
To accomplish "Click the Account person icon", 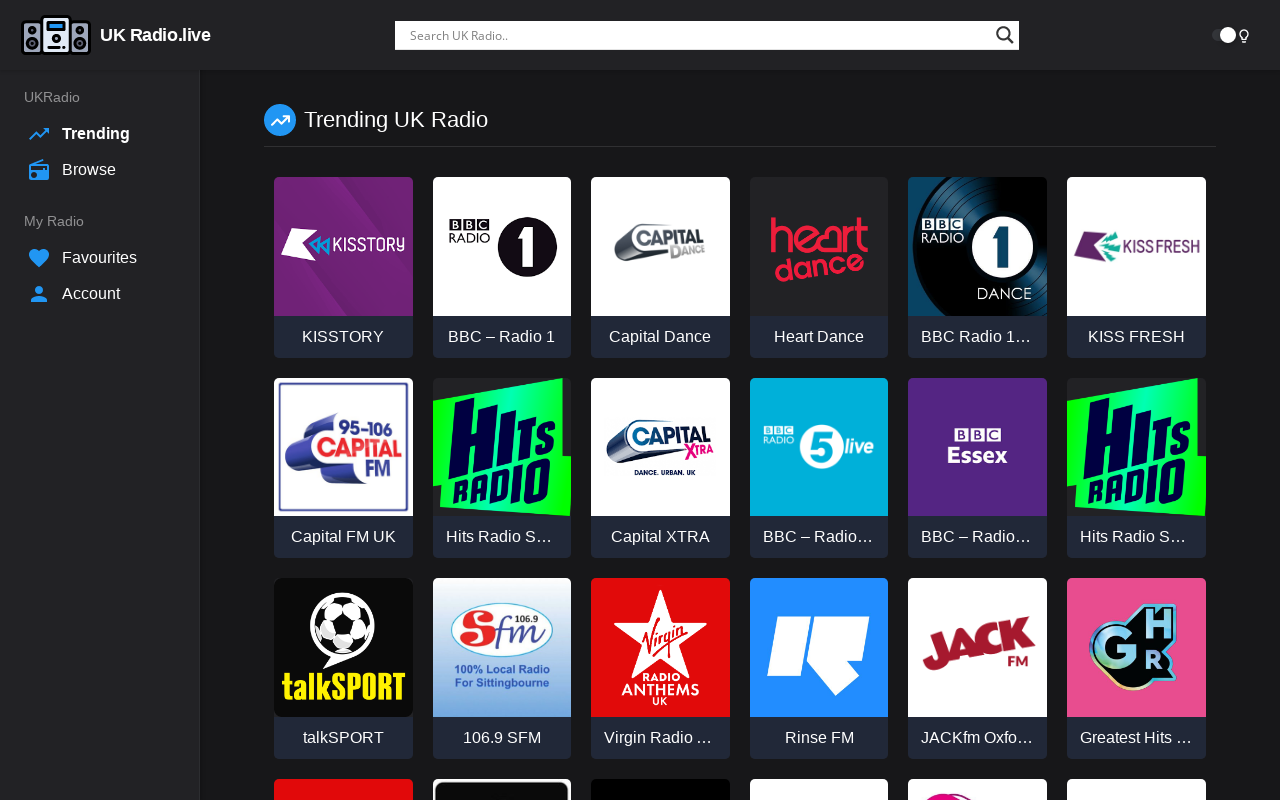I will [x=39, y=294].
